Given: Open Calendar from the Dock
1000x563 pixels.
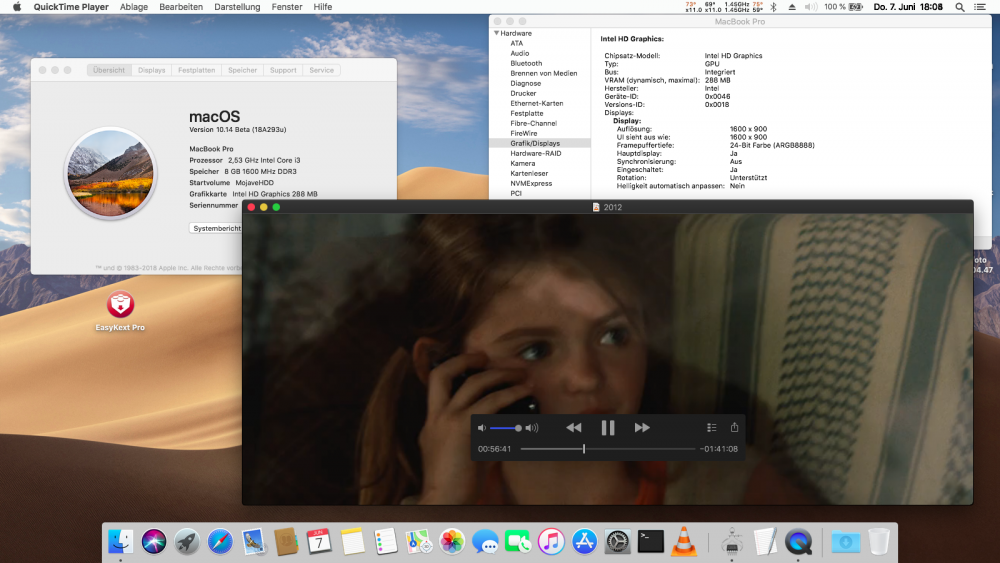Looking at the screenshot, I should 319,542.
